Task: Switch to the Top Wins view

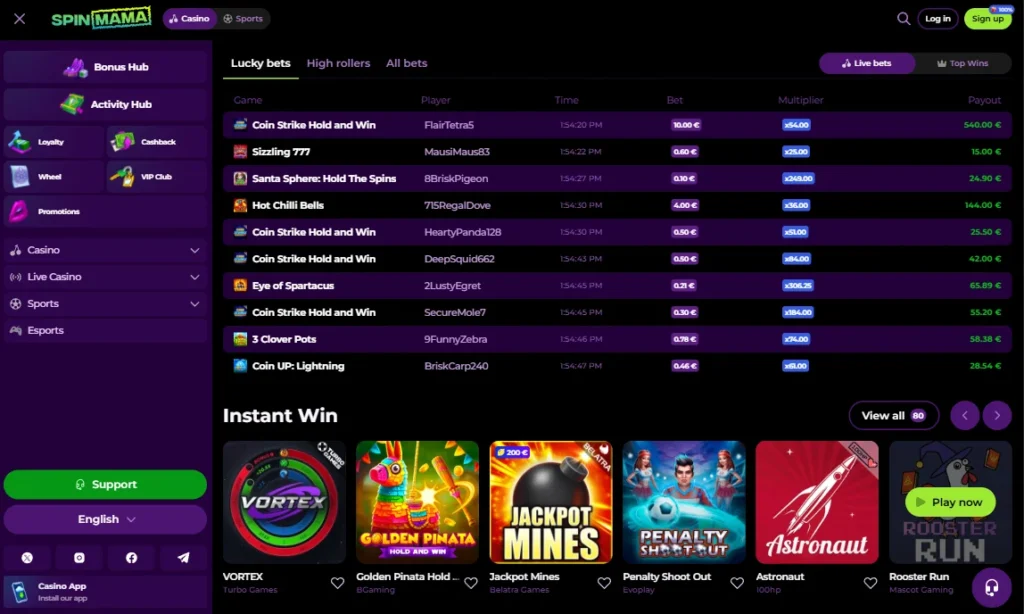Action: tap(962, 63)
